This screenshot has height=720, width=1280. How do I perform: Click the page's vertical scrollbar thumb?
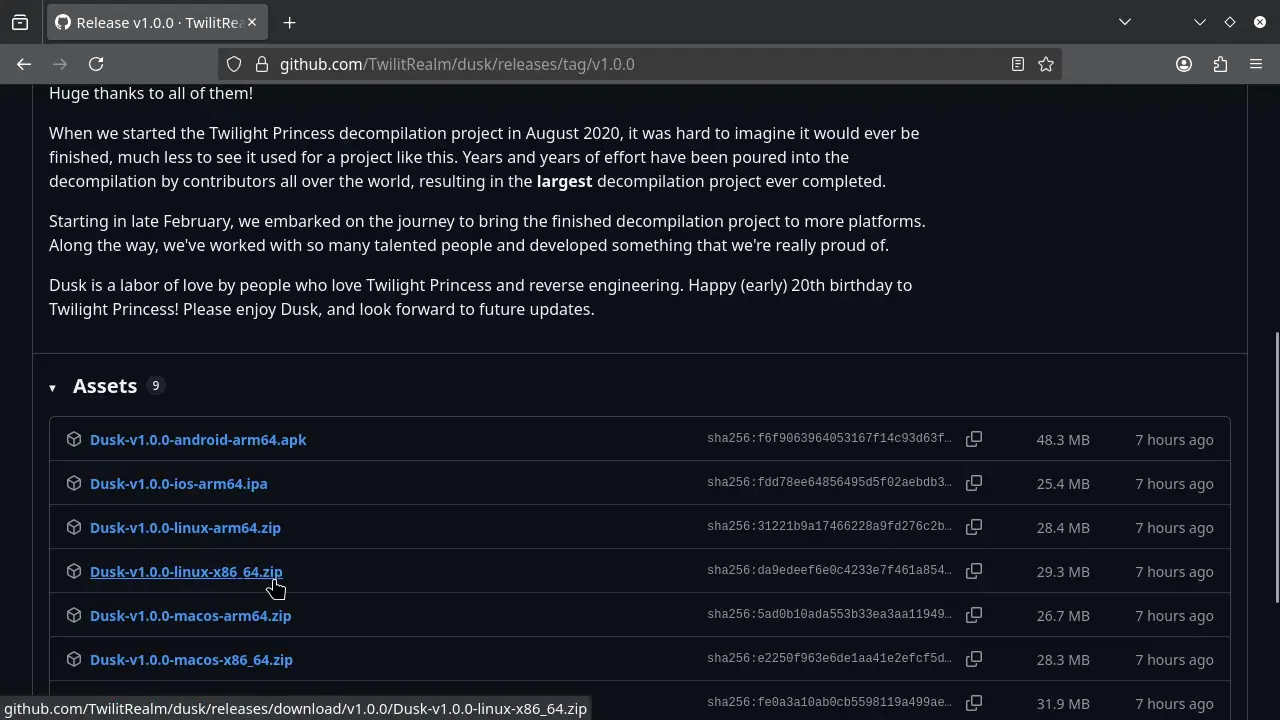(x=1275, y=466)
